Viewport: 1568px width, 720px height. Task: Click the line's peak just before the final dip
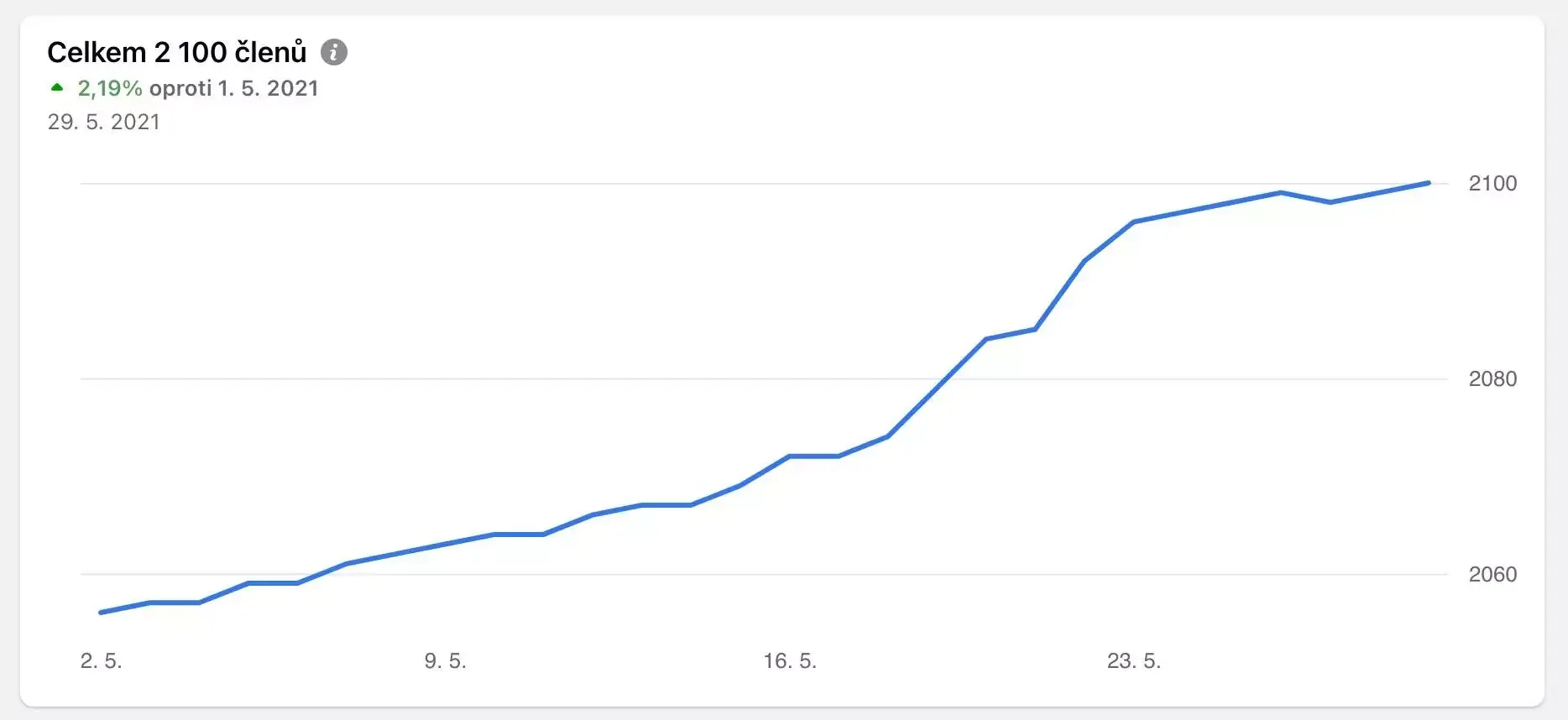[1281, 192]
